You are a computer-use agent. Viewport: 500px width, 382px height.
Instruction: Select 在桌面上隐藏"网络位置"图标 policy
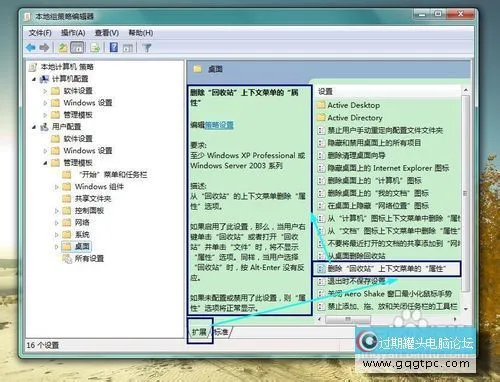click(x=378, y=206)
